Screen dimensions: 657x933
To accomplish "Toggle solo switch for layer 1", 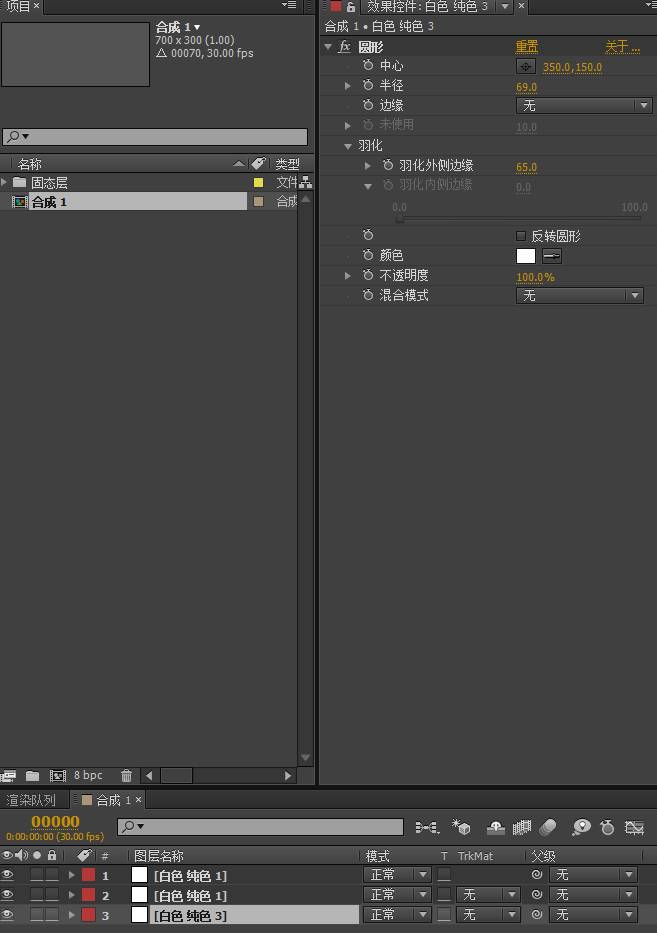I will [x=37, y=874].
